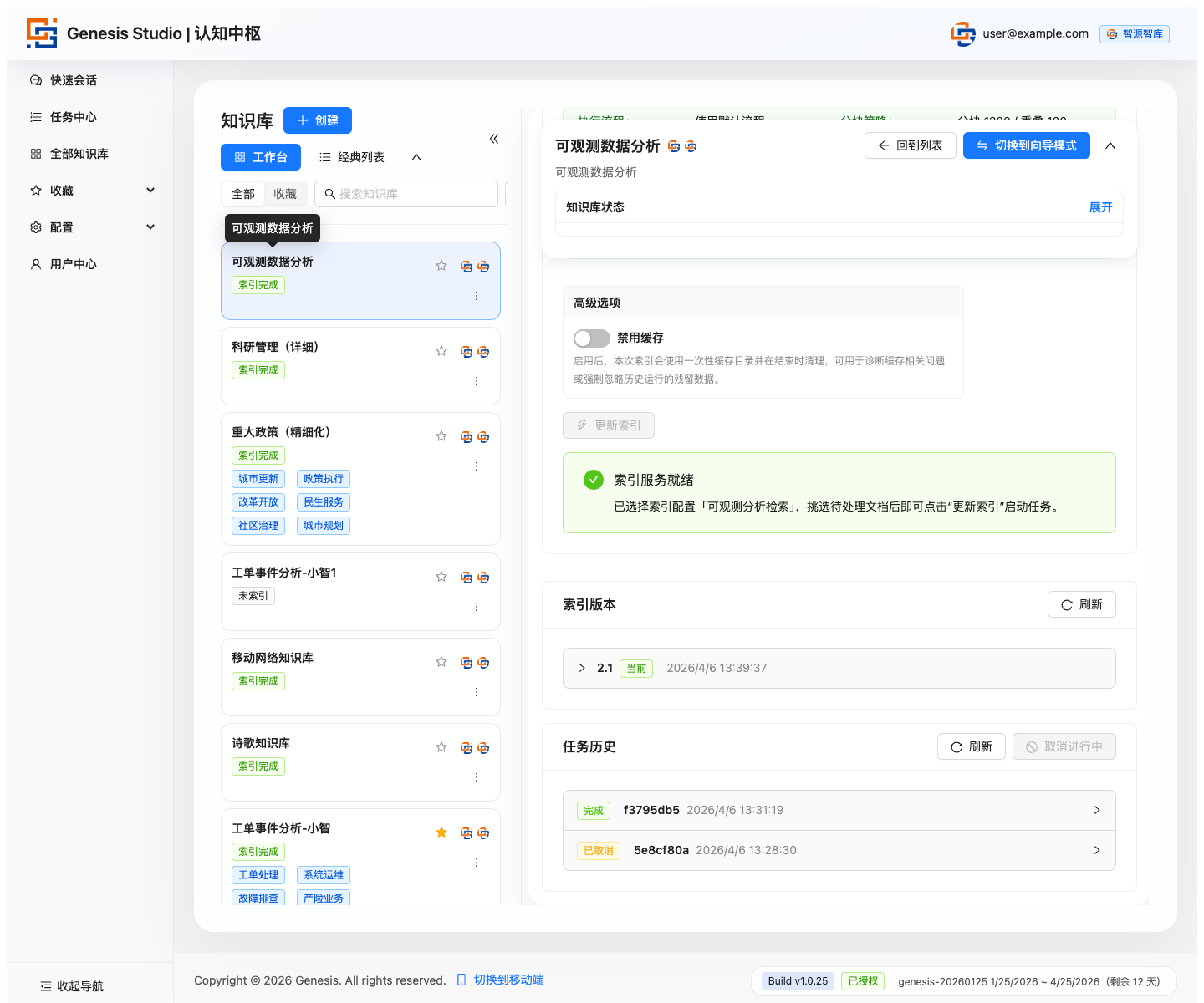Viewport: 1204px width, 1003px height.
Task: Open 用户中心 from the sidebar
Action: tap(73, 264)
